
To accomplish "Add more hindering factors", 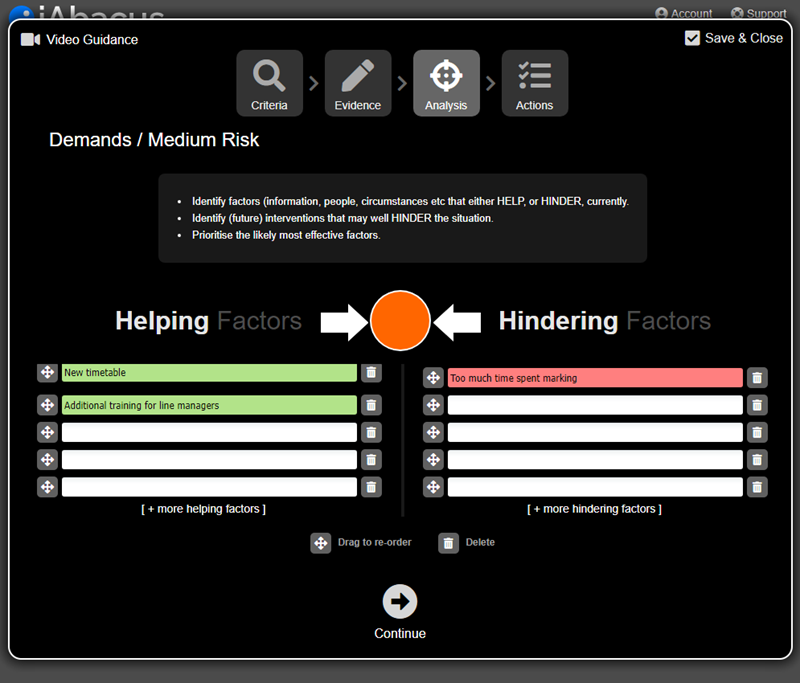I will [x=594, y=509].
